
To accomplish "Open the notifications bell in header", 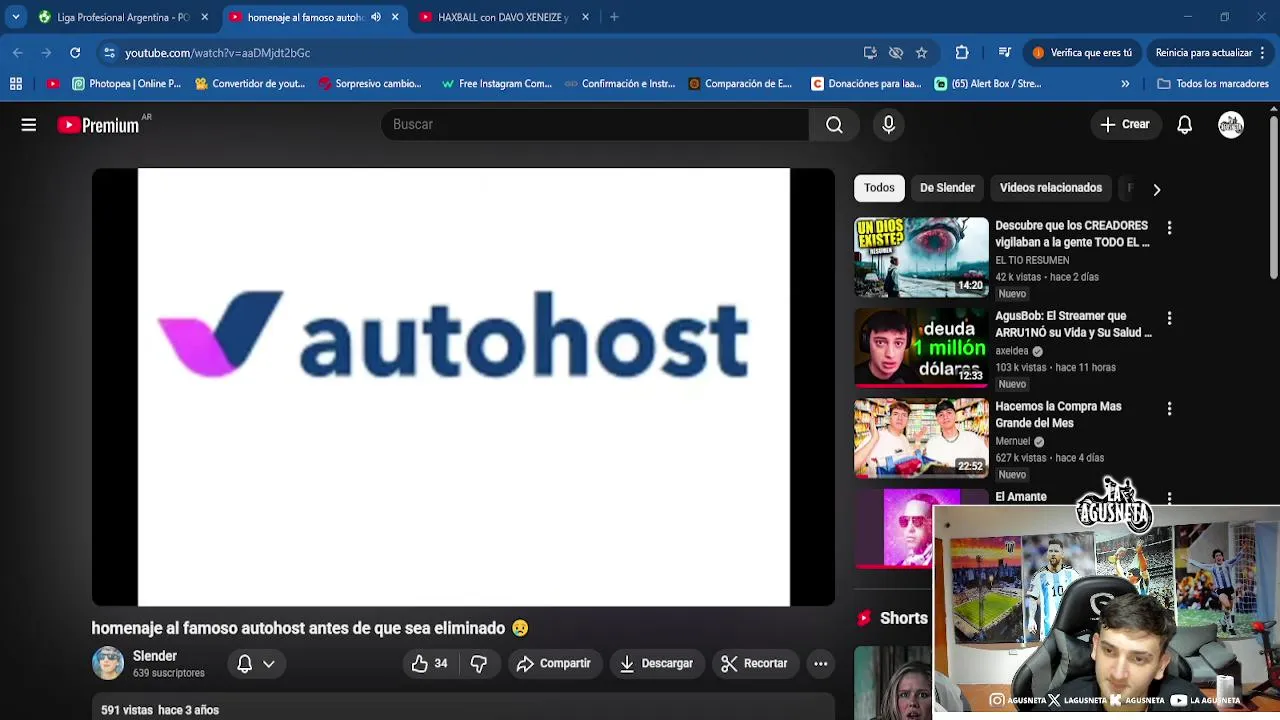I will (1184, 125).
